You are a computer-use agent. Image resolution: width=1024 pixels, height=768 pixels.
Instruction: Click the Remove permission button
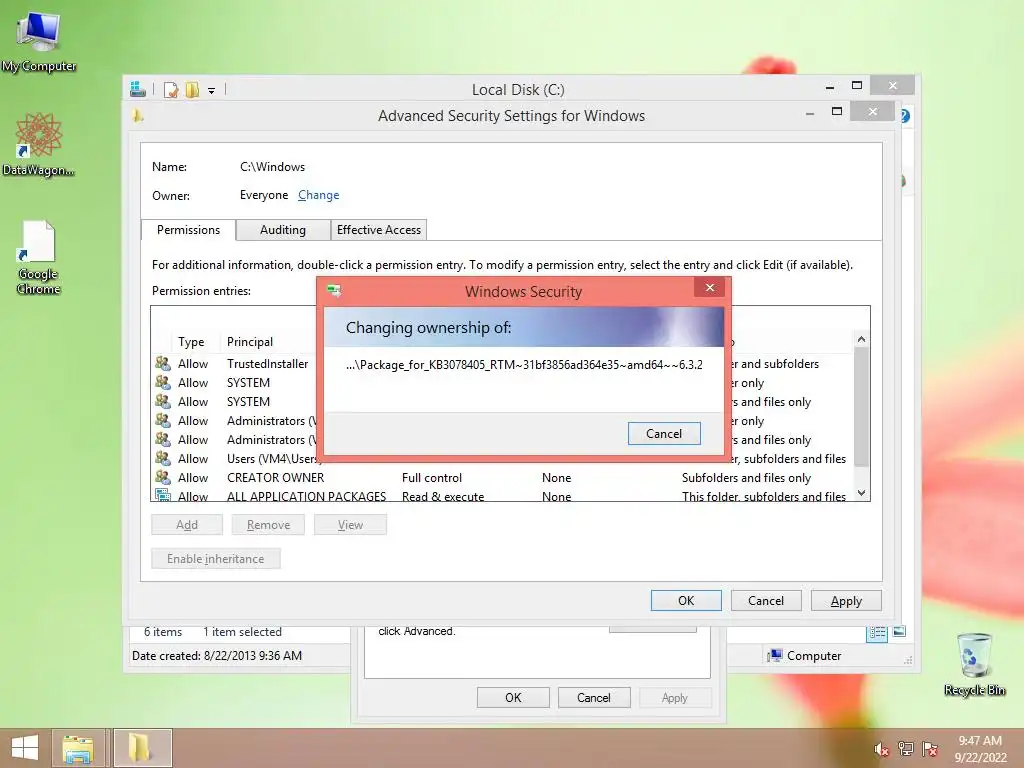coord(268,524)
